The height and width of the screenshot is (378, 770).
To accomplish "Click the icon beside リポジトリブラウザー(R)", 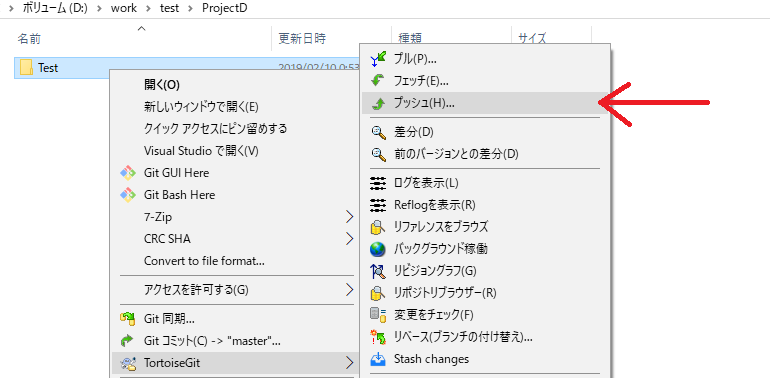I will click(377, 293).
